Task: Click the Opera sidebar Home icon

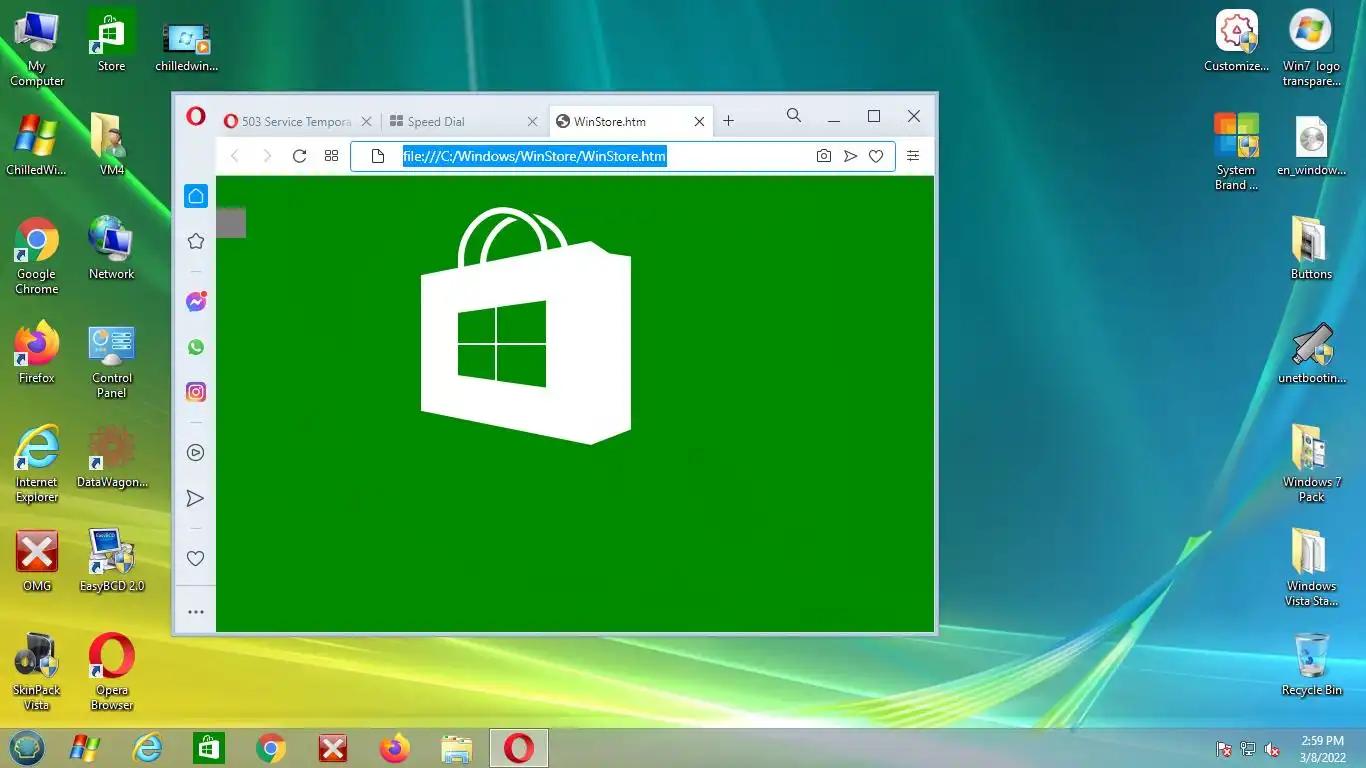Action: pos(196,196)
